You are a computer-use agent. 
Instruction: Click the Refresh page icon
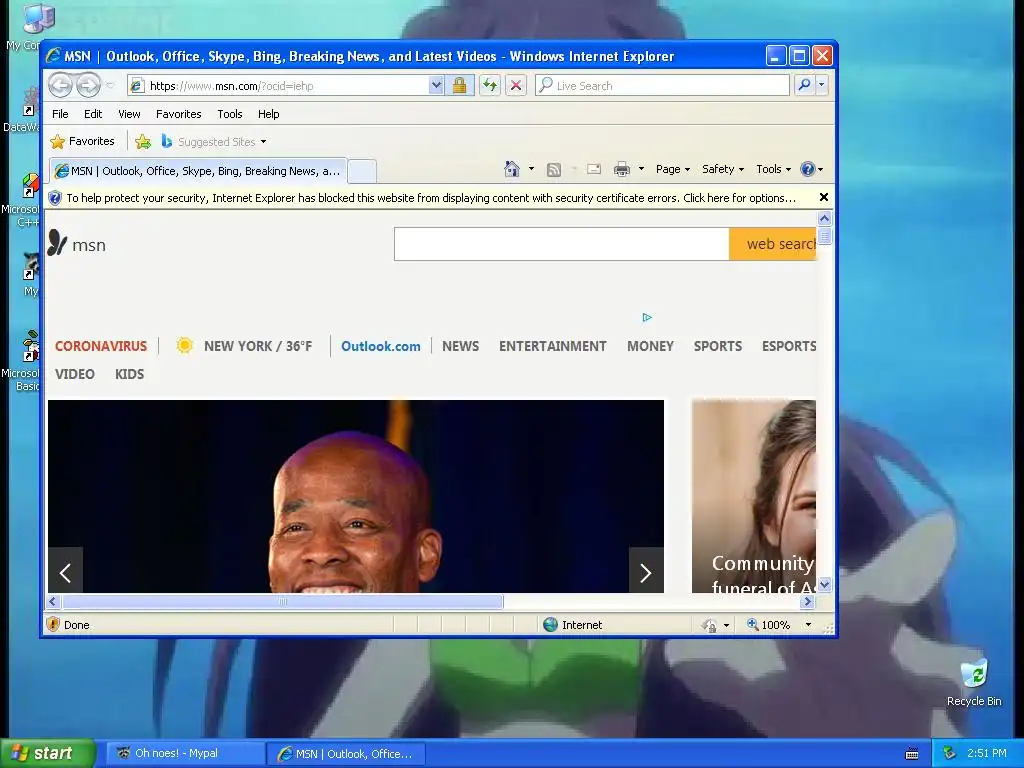tap(490, 85)
